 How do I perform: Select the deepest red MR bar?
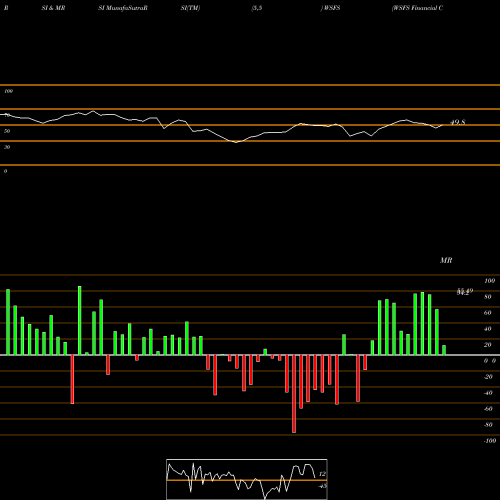click(294, 394)
